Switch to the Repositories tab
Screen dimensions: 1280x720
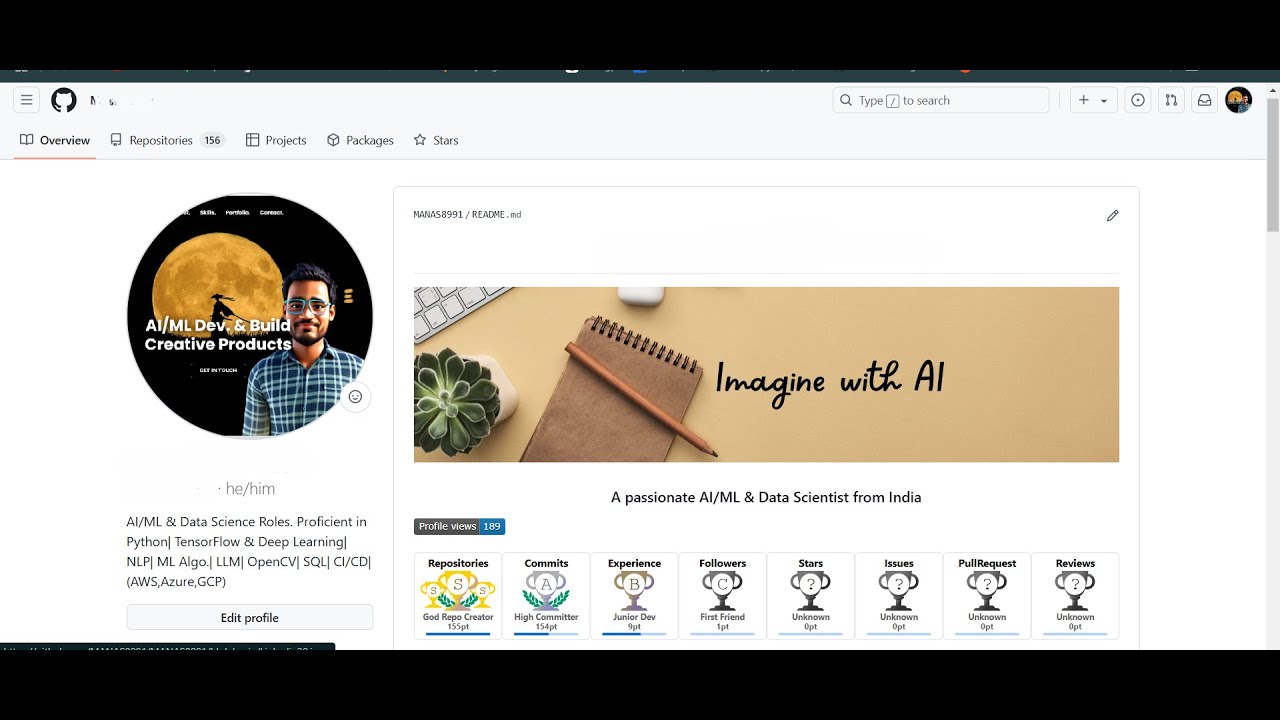(x=167, y=140)
